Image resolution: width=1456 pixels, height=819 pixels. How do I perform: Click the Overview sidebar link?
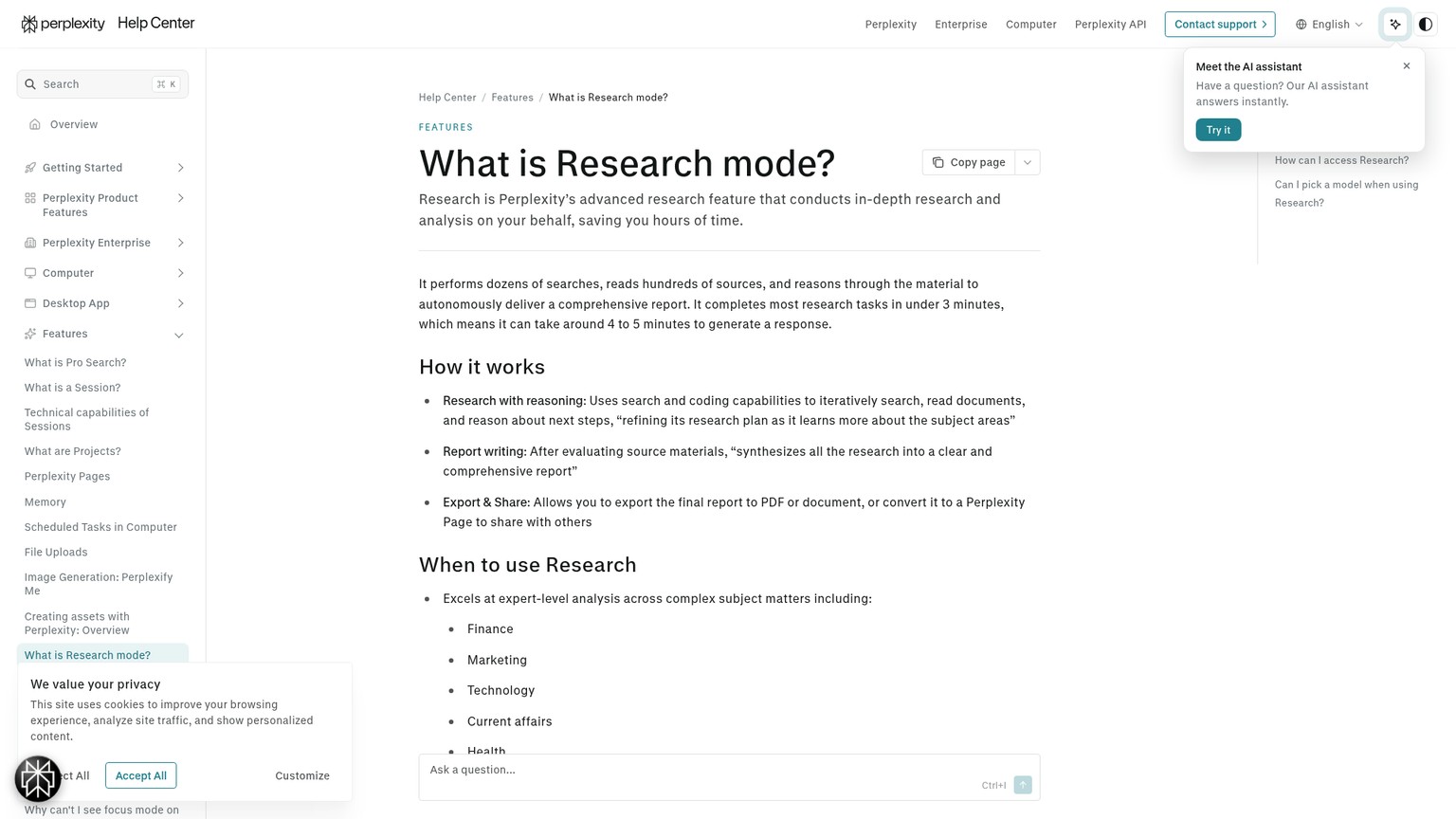tap(74, 124)
